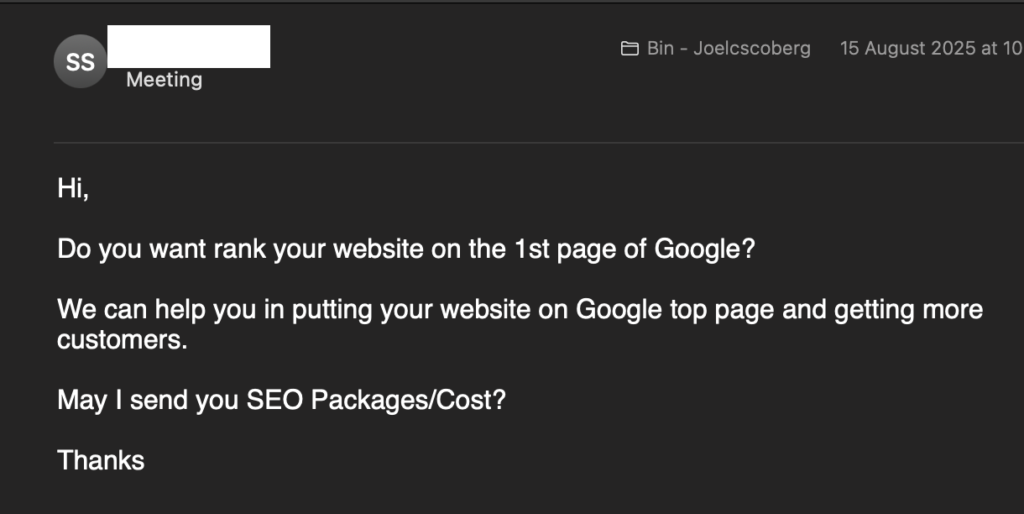Click the redacted sender name box
The width and height of the screenshot is (1024, 514).
coord(189,46)
